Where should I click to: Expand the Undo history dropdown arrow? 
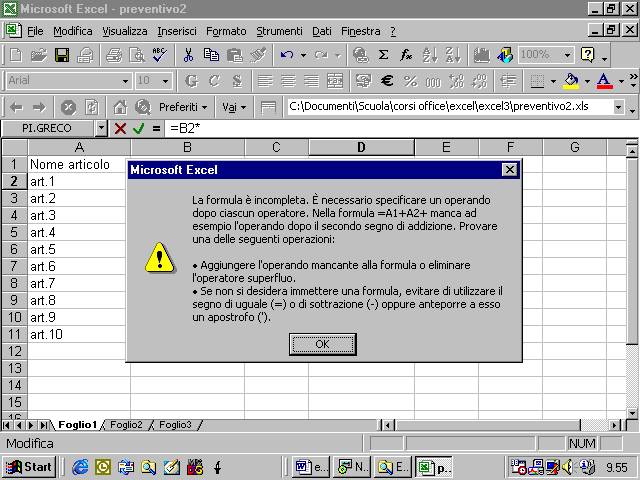(303, 55)
